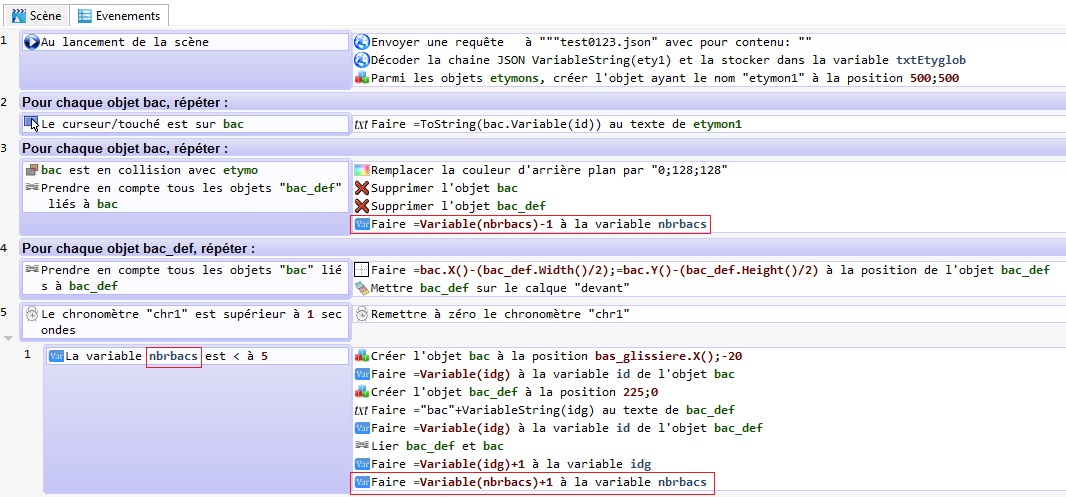The width and height of the screenshot is (1066, 497).
Task: Select event number 3 in the margin
Action: click(4, 148)
